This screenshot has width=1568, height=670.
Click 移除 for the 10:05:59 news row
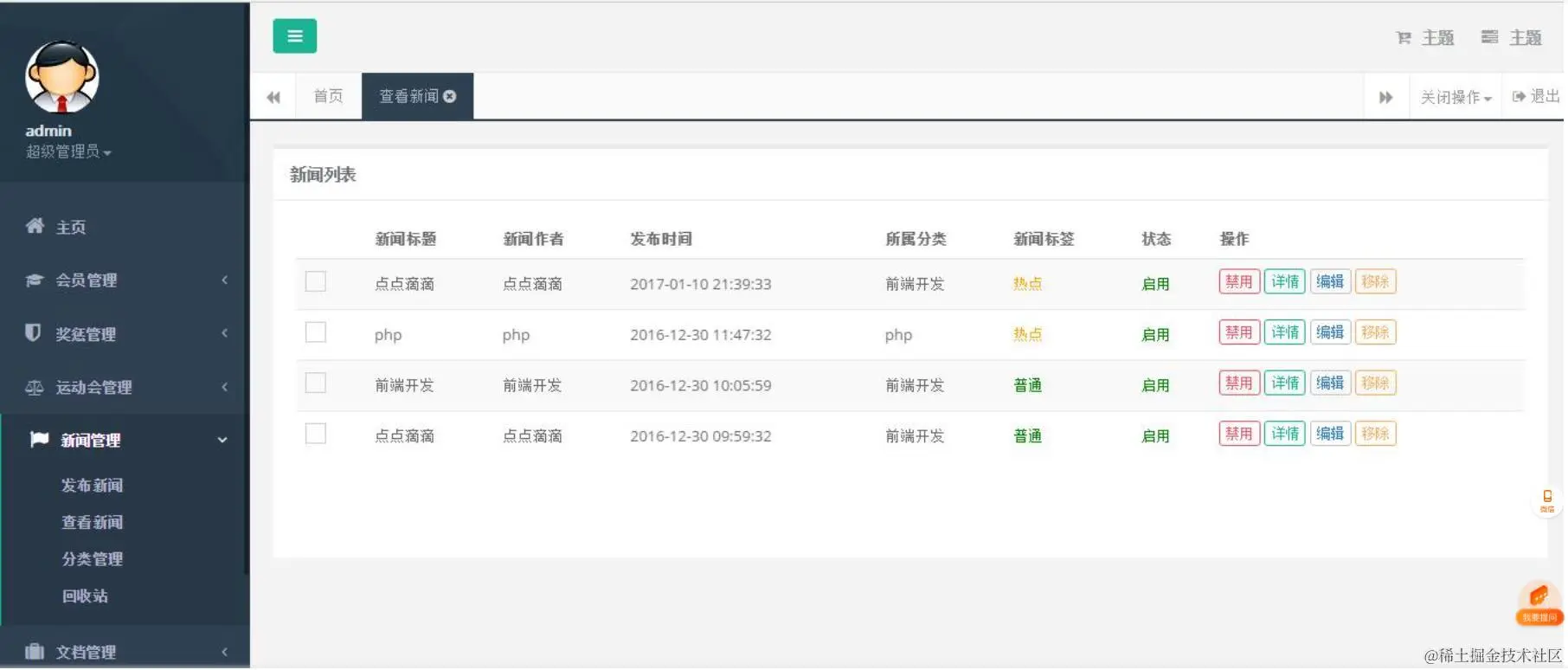pos(1375,383)
